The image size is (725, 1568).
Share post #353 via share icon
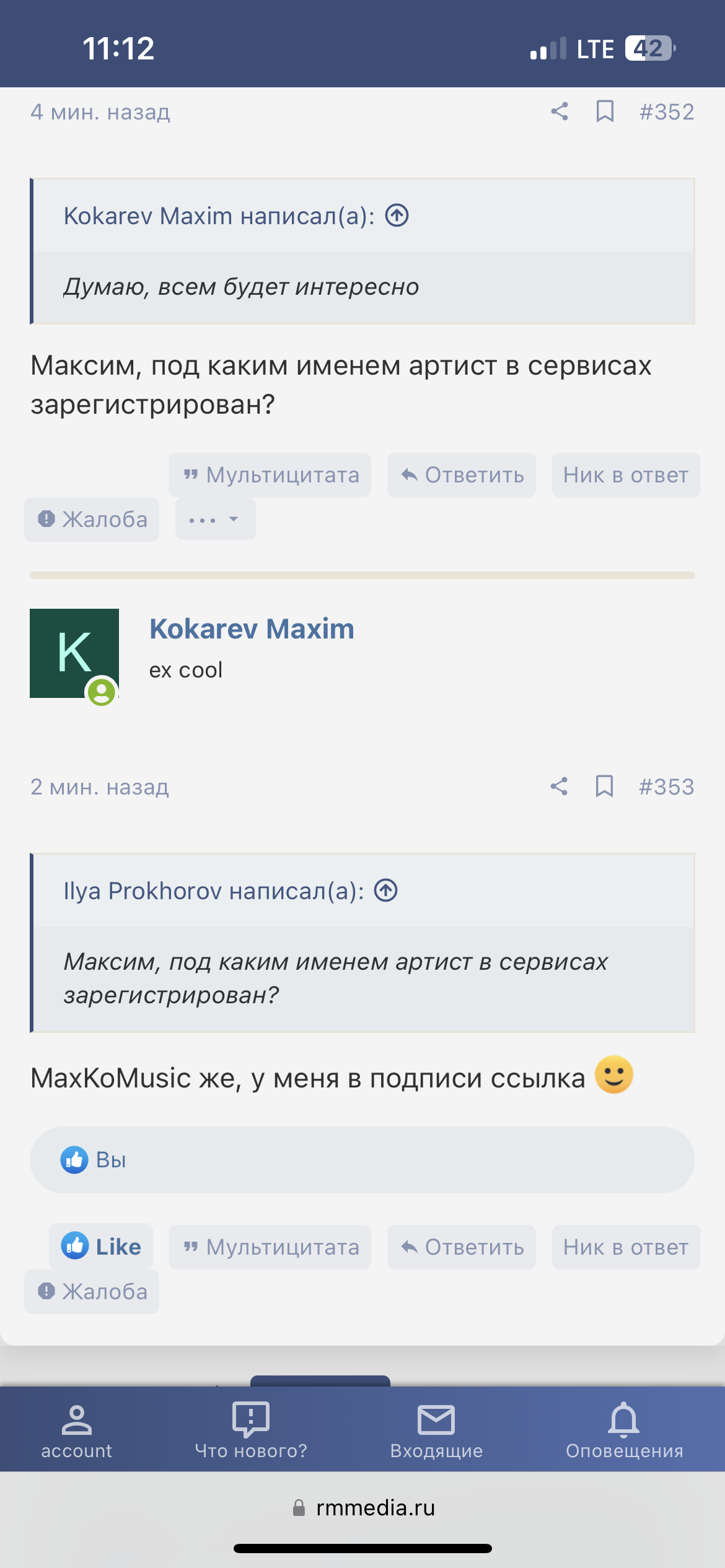click(559, 786)
